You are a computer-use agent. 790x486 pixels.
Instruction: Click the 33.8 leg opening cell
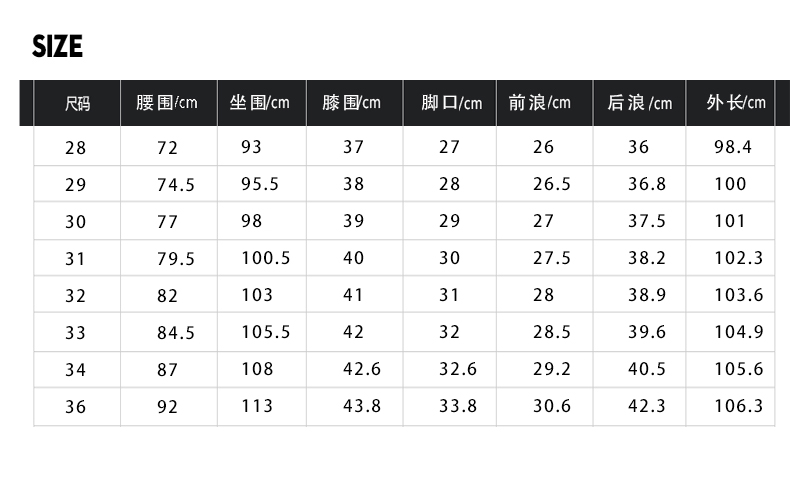pyautogui.click(x=457, y=406)
